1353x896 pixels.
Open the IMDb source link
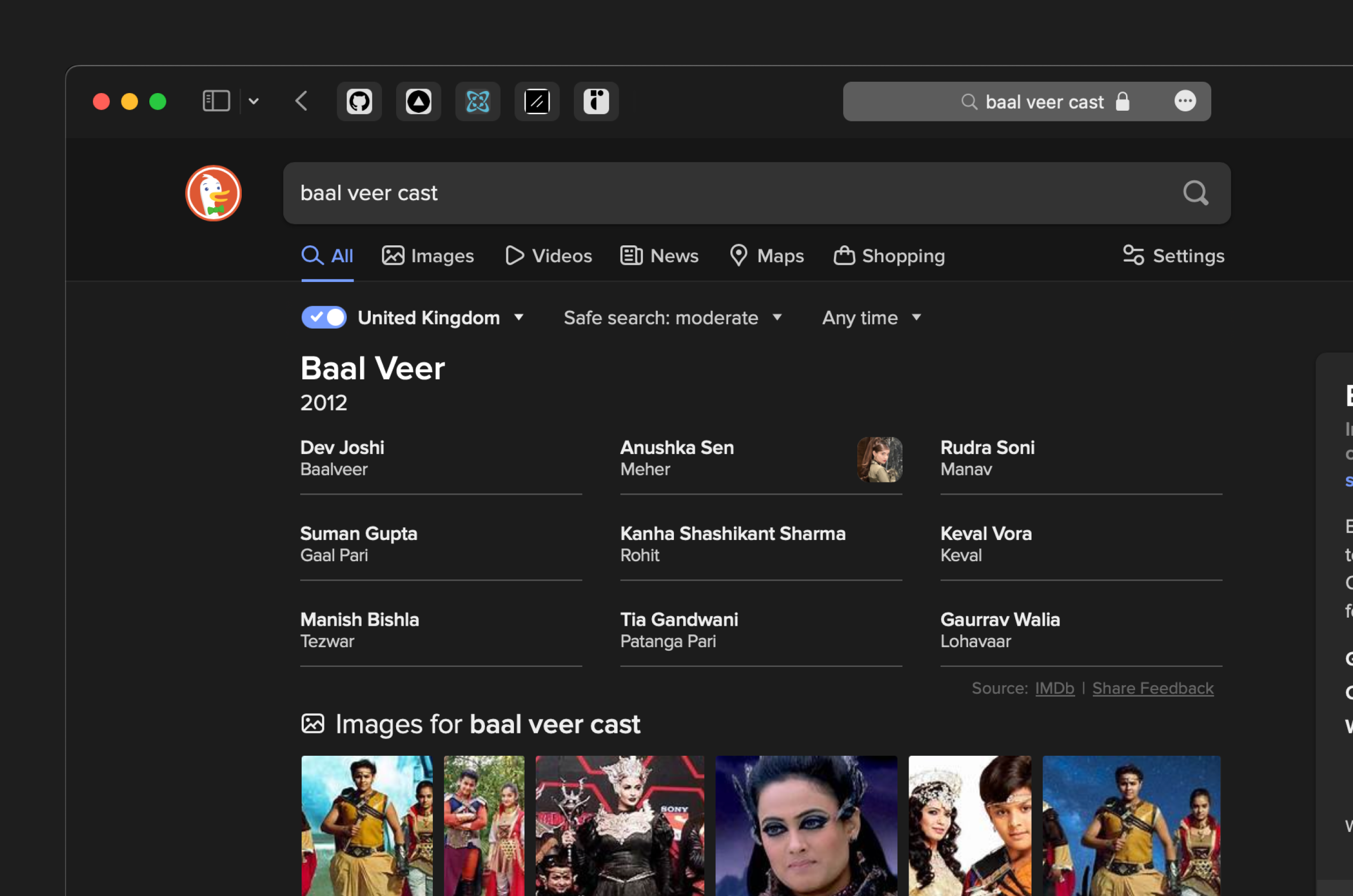click(1055, 688)
